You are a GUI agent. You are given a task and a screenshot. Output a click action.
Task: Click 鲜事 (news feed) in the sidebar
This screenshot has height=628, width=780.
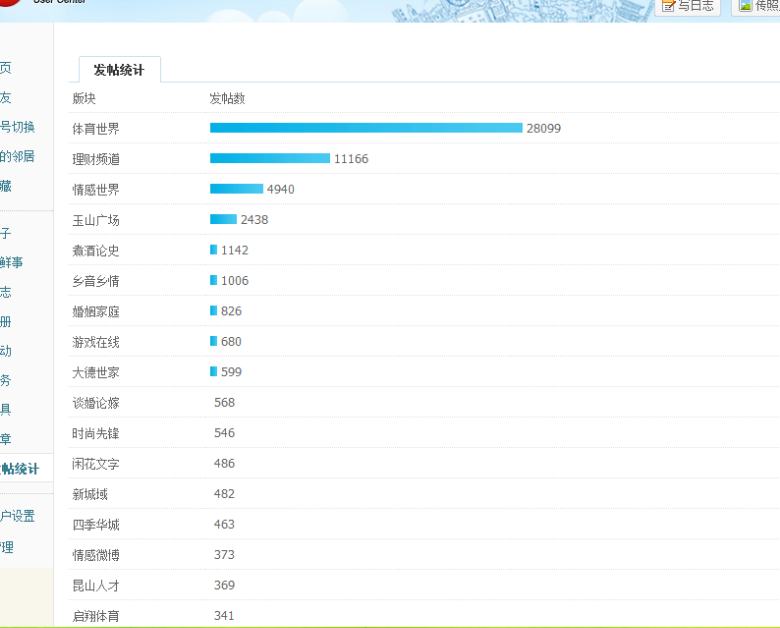[x=11, y=262]
